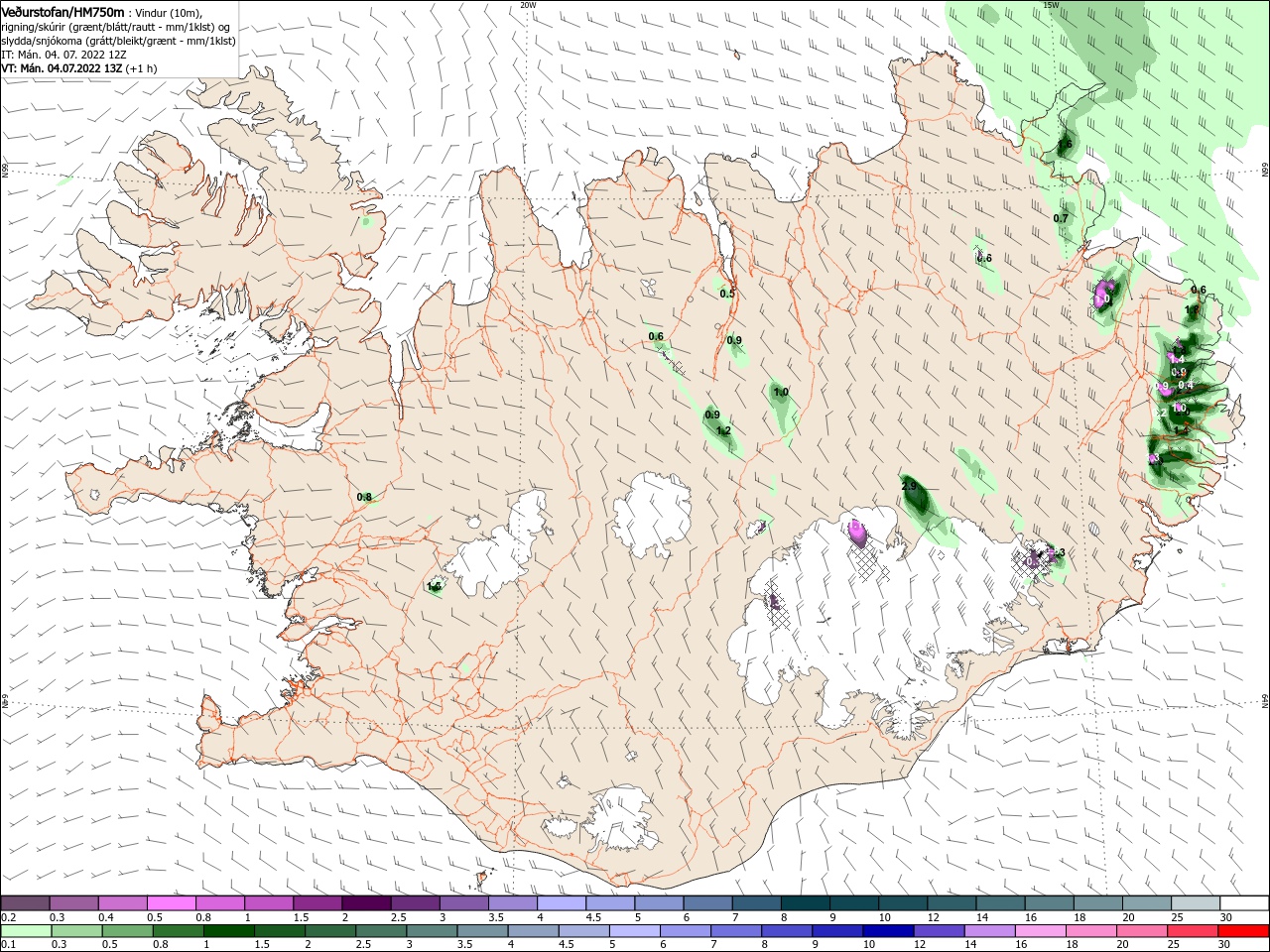
Task: Click the '(+1 h)' forecast offset text
Action: coord(142,68)
